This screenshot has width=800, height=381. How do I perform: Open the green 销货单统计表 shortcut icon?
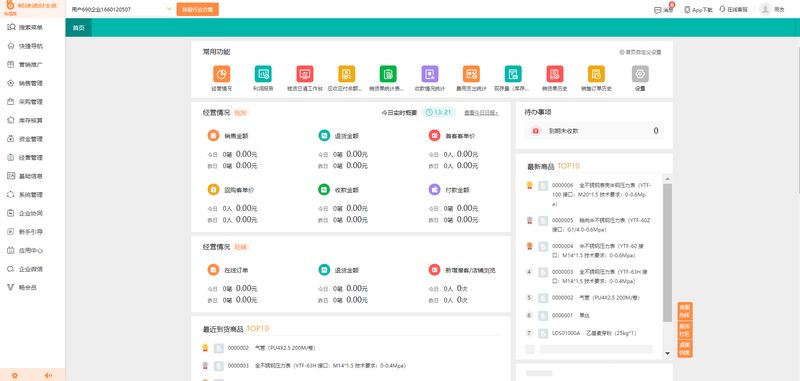pos(388,74)
